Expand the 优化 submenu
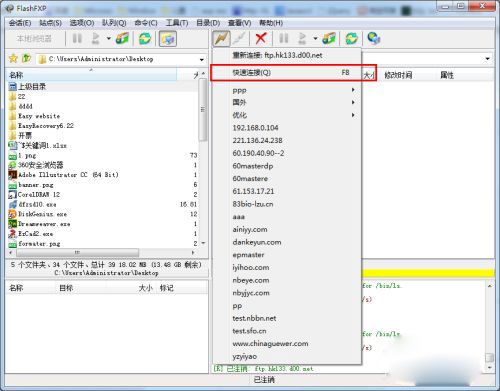Image resolution: width=500 pixels, height=391 pixels. tap(287, 115)
